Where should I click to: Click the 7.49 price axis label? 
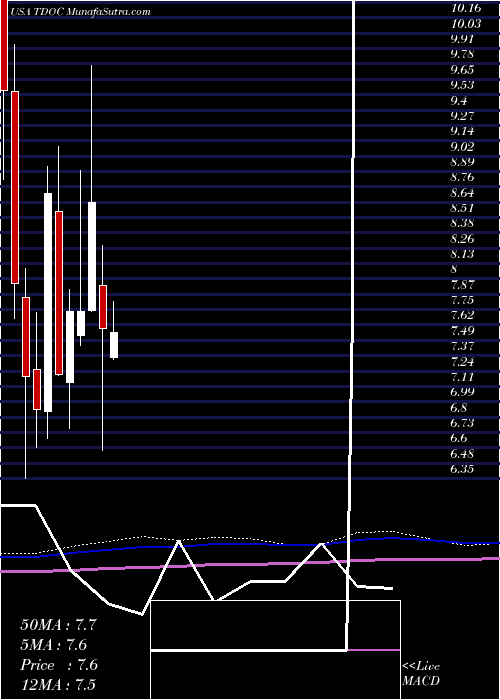[x=462, y=331]
